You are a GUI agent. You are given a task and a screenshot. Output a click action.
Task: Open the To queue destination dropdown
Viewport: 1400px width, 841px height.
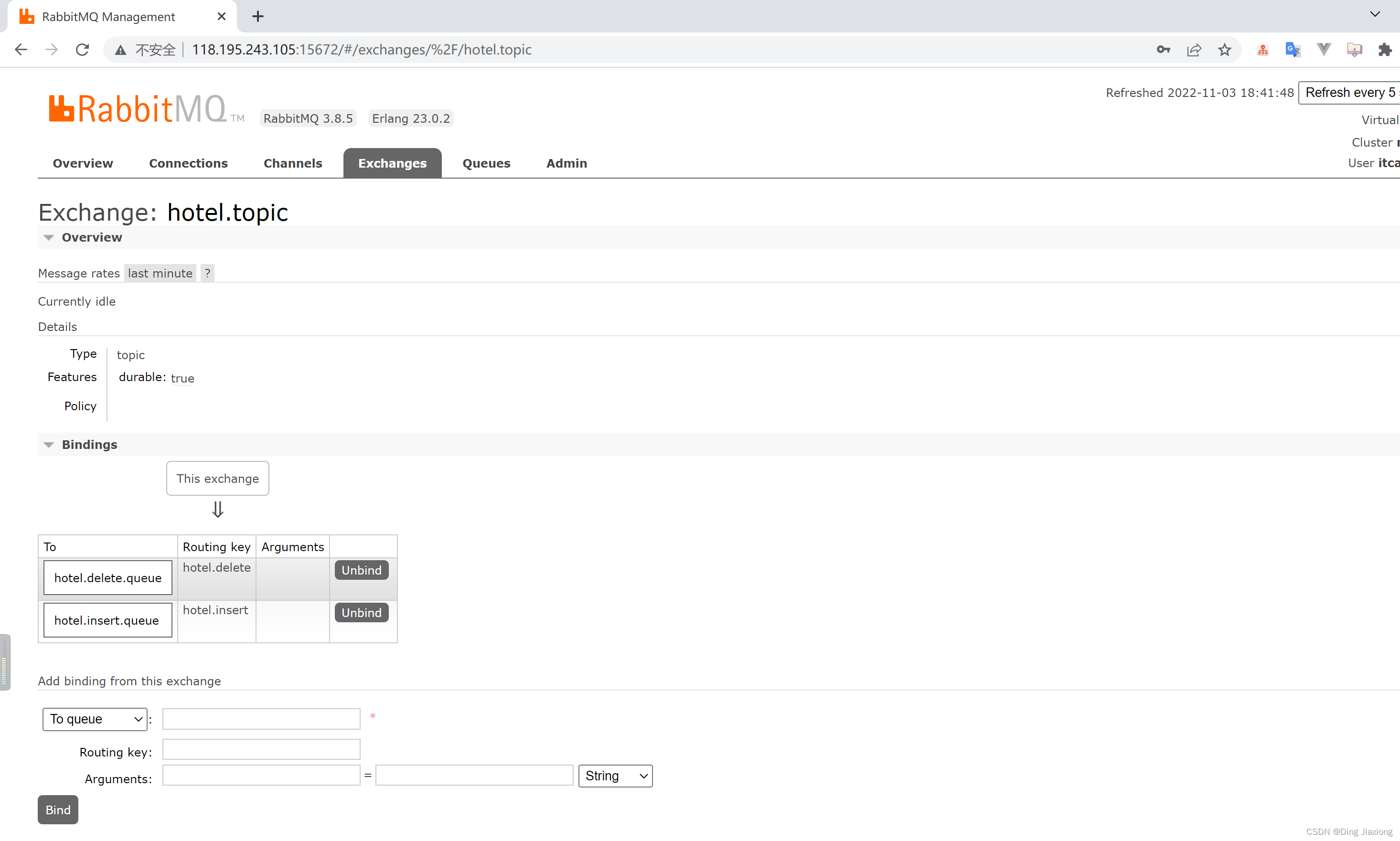pos(95,719)
